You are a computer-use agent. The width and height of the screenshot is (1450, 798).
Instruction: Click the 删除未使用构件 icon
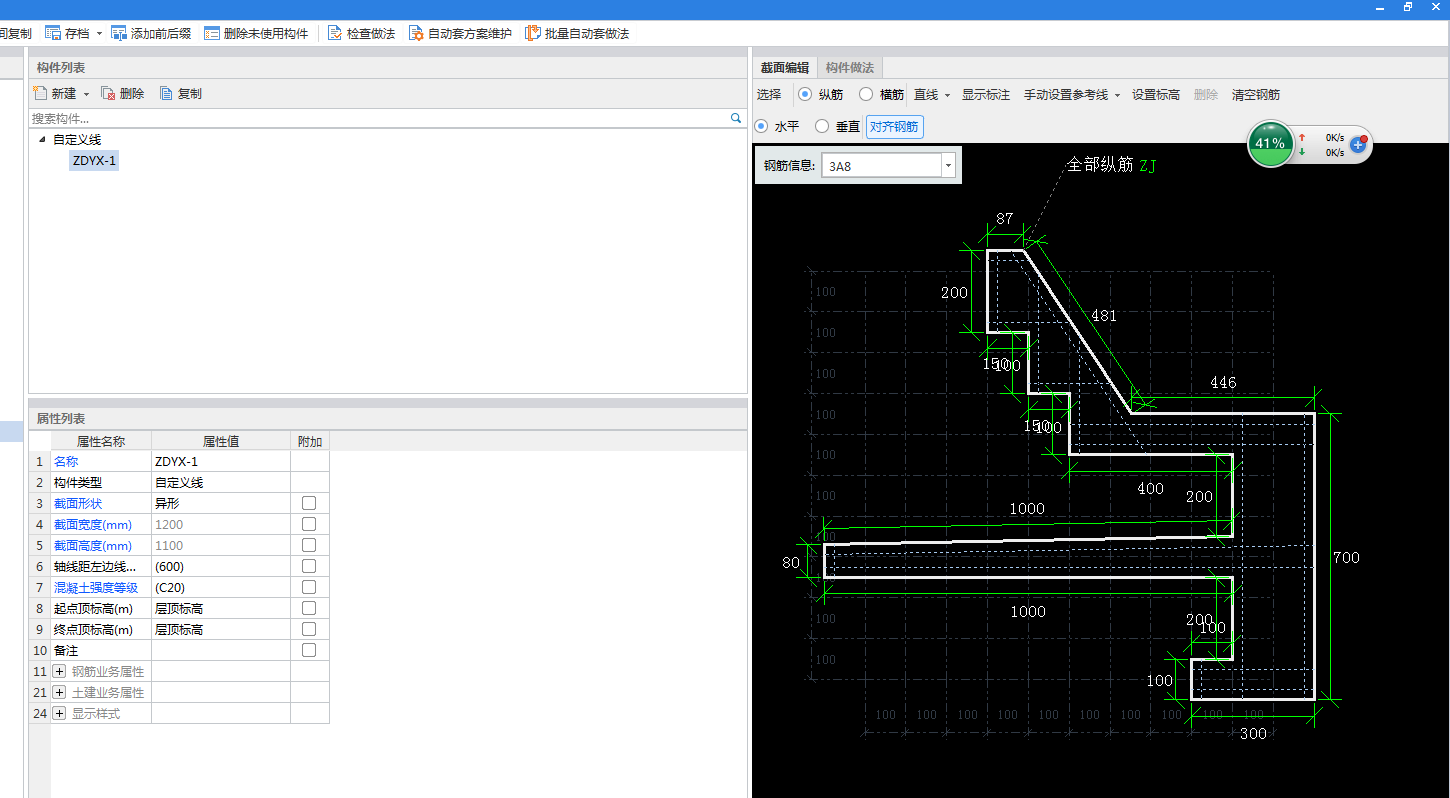point(212,33)
